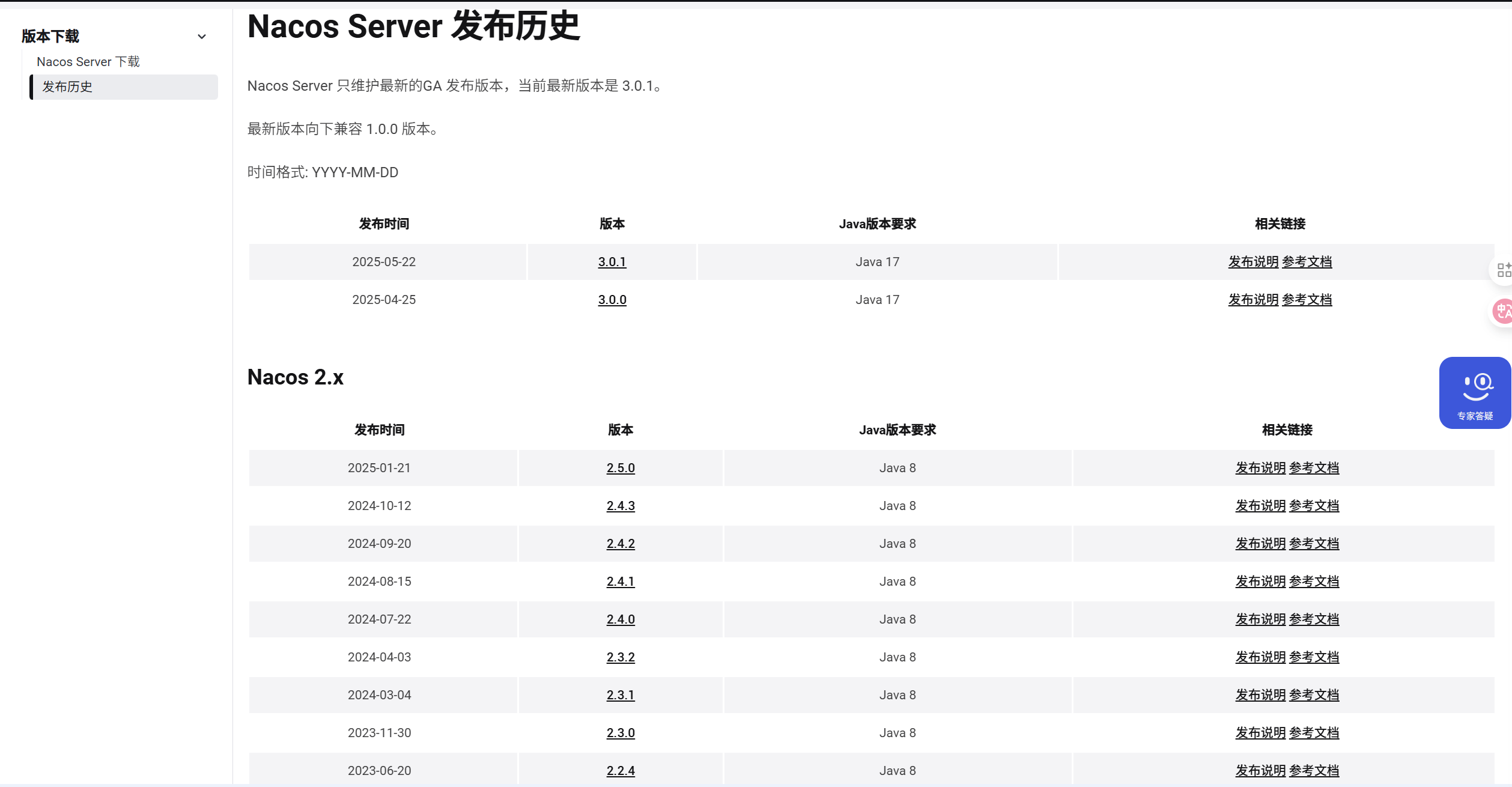Open 参考文档 for version 2.3.0
The width and height of the screenshot is (1512, 787).
pos(1314,733)
